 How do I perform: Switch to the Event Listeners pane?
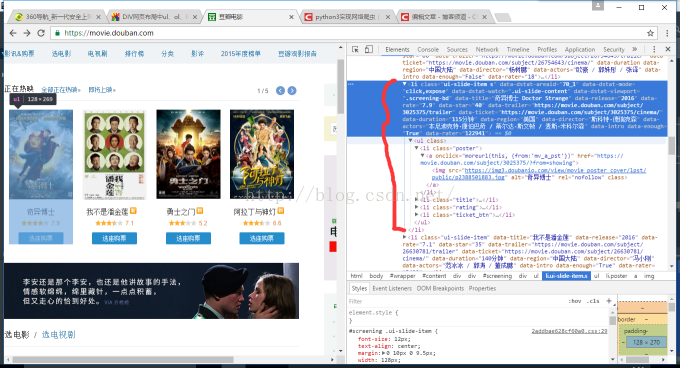tap(392, 288)
